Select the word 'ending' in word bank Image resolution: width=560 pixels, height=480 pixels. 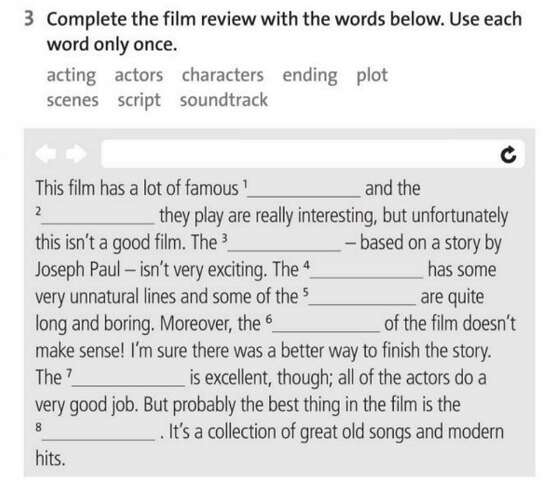click(x=310, y=76)
